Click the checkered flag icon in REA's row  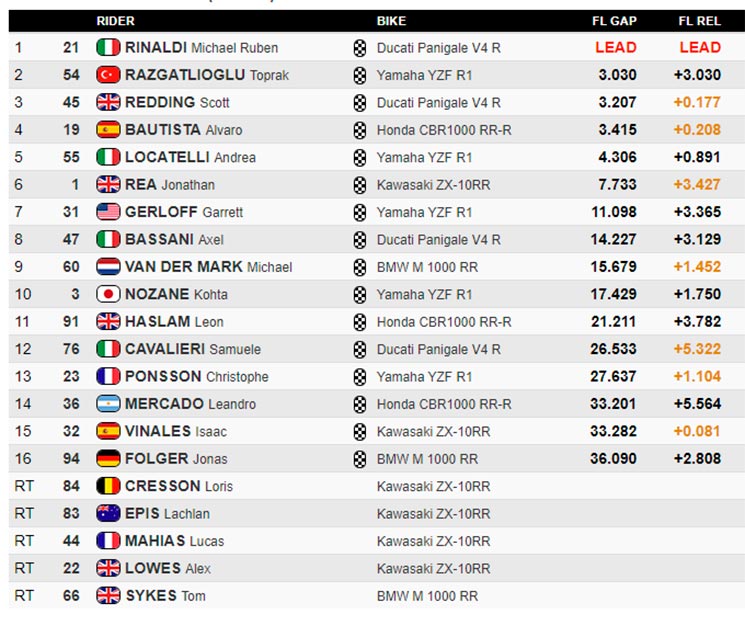coord(360,185)
